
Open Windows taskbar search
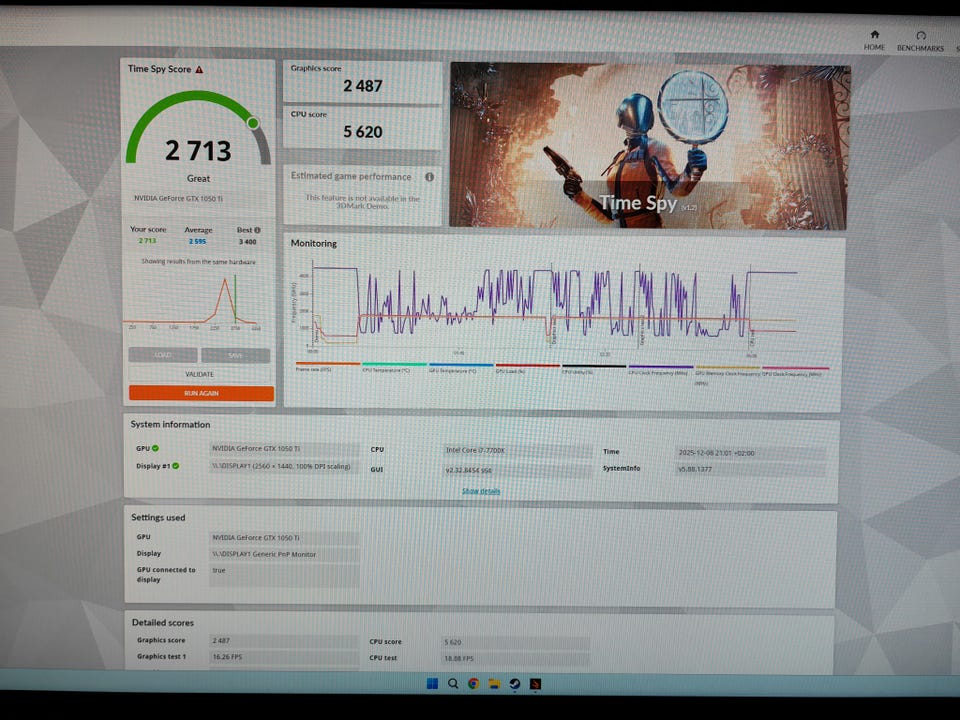point(453,683)
